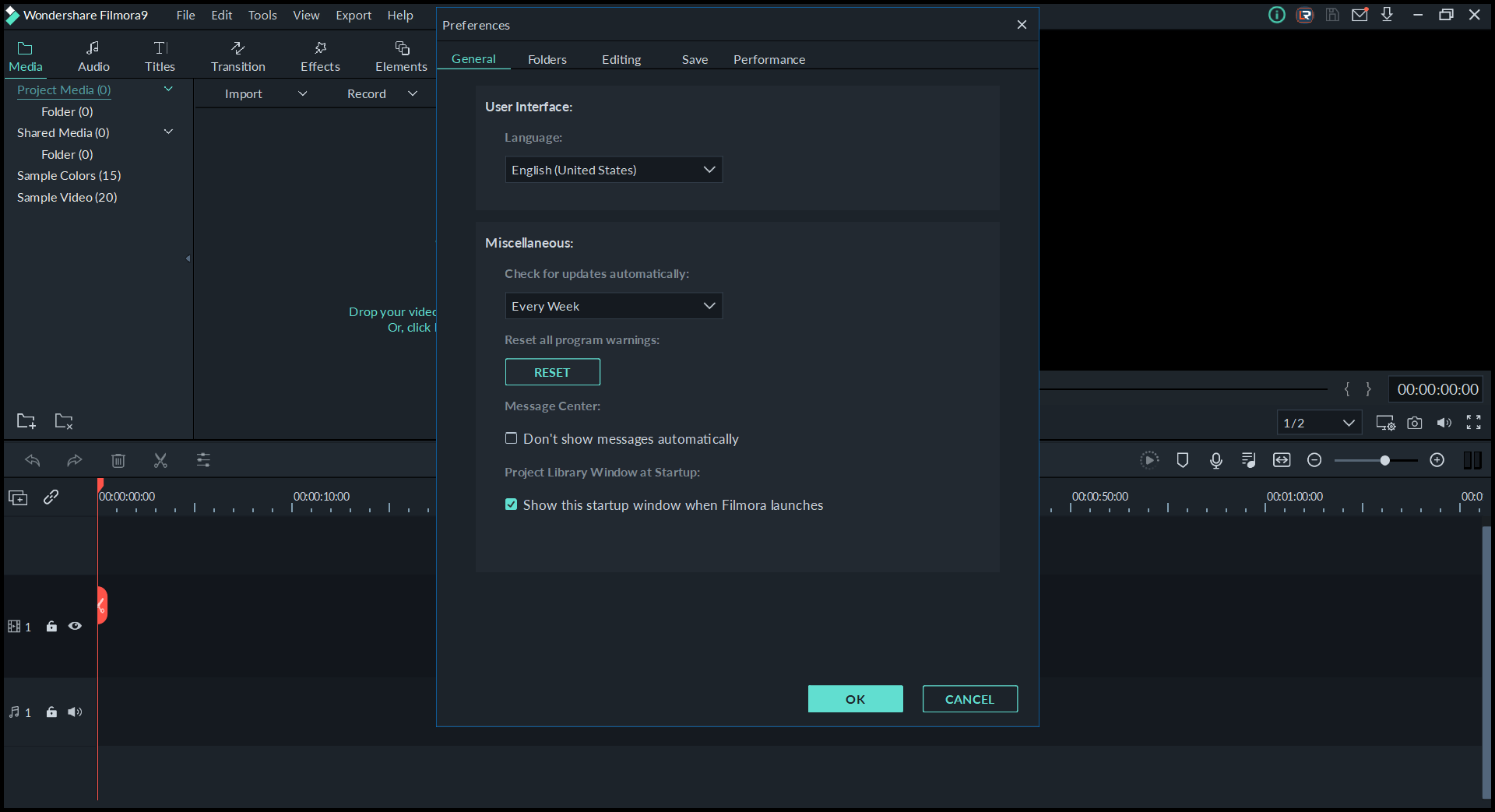Select Sample Colors (15)
This screenshot has height=812, width=1495.
(69, 176)
